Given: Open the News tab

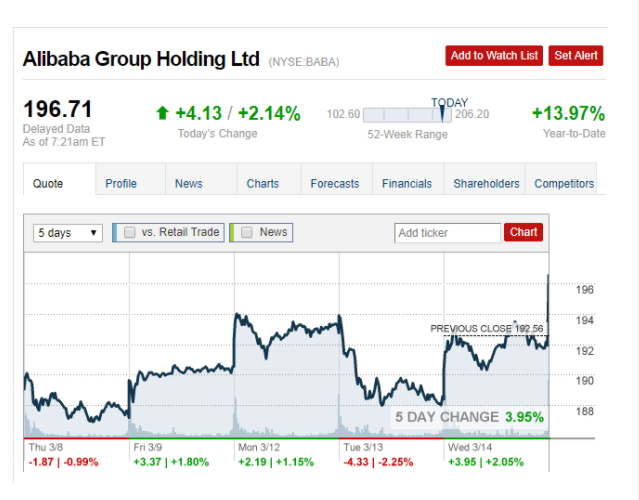Looking at the screenshot, I should point(188,183).
